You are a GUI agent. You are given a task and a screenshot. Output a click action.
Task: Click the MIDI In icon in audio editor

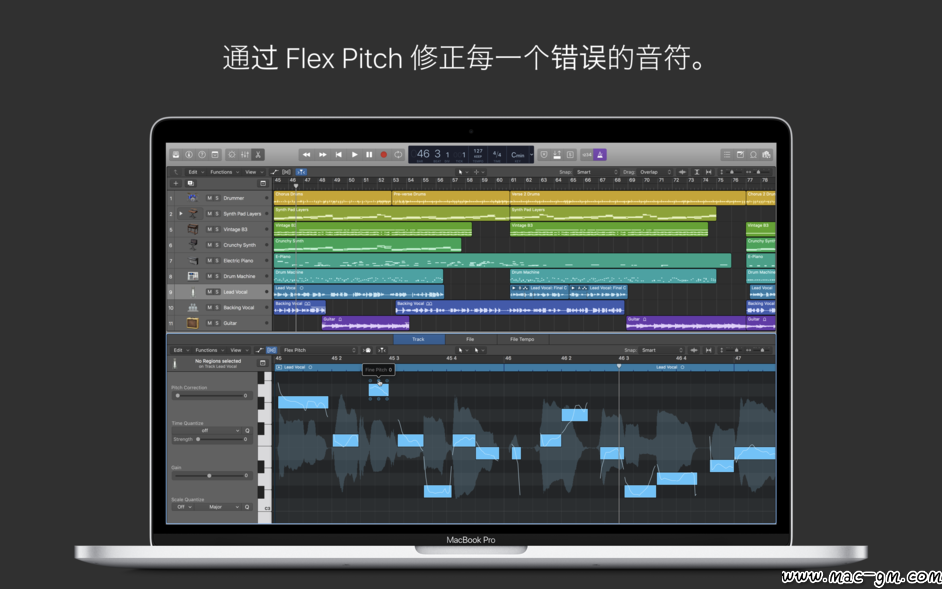pyautogui.click(x=366, y=350)
